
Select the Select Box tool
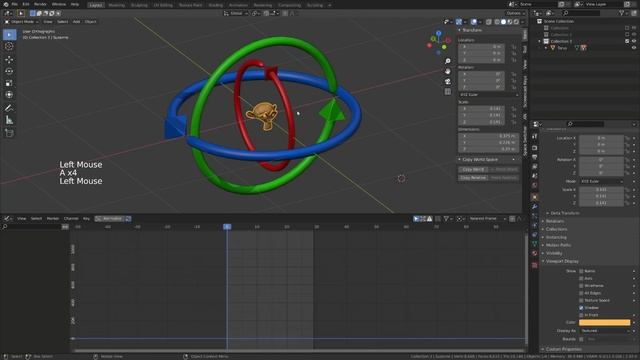click(9, 35)
